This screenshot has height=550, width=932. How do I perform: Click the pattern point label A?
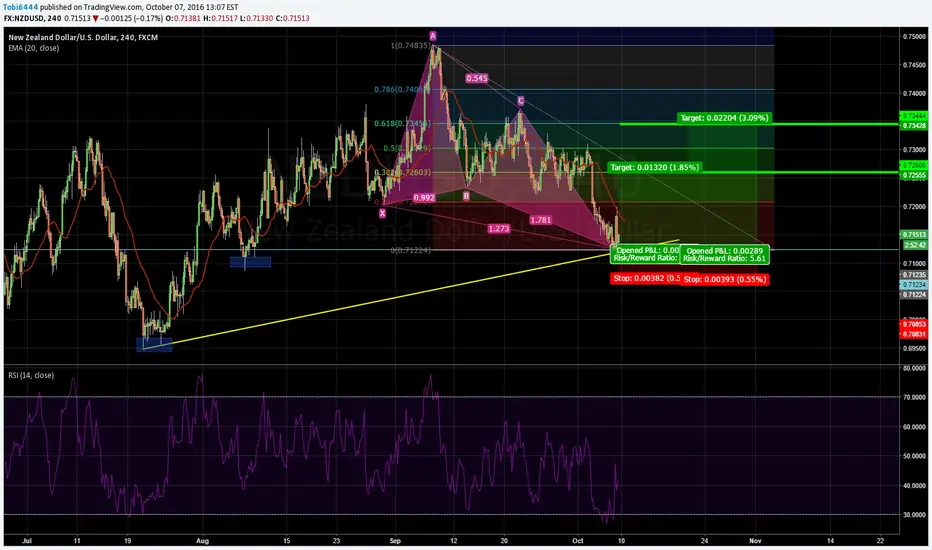point(433,36)
